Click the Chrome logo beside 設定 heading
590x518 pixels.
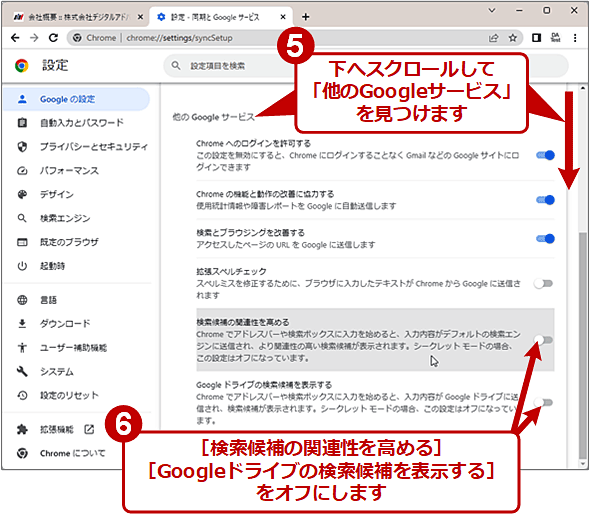22,66
